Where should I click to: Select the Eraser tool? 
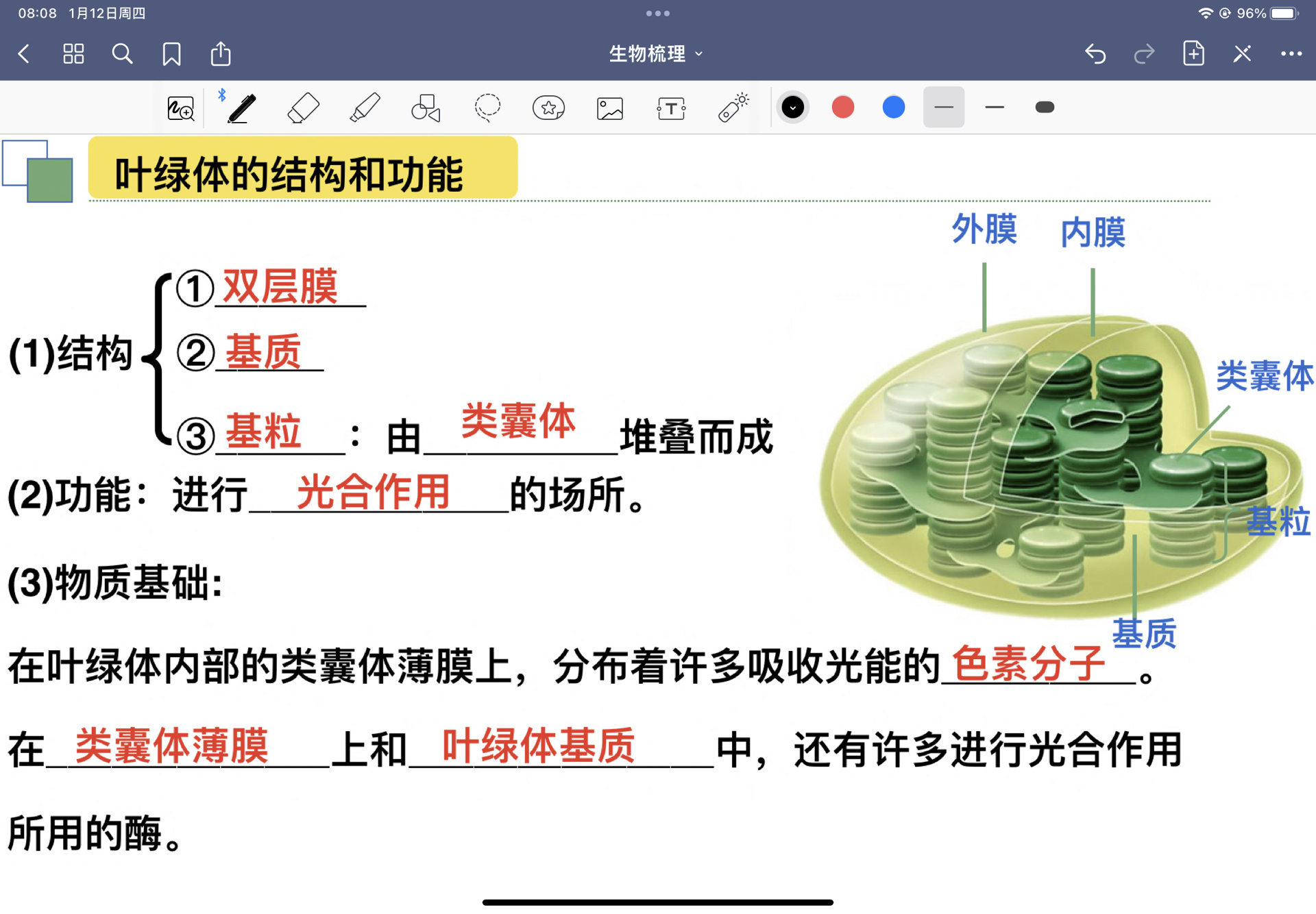point(304,107)
